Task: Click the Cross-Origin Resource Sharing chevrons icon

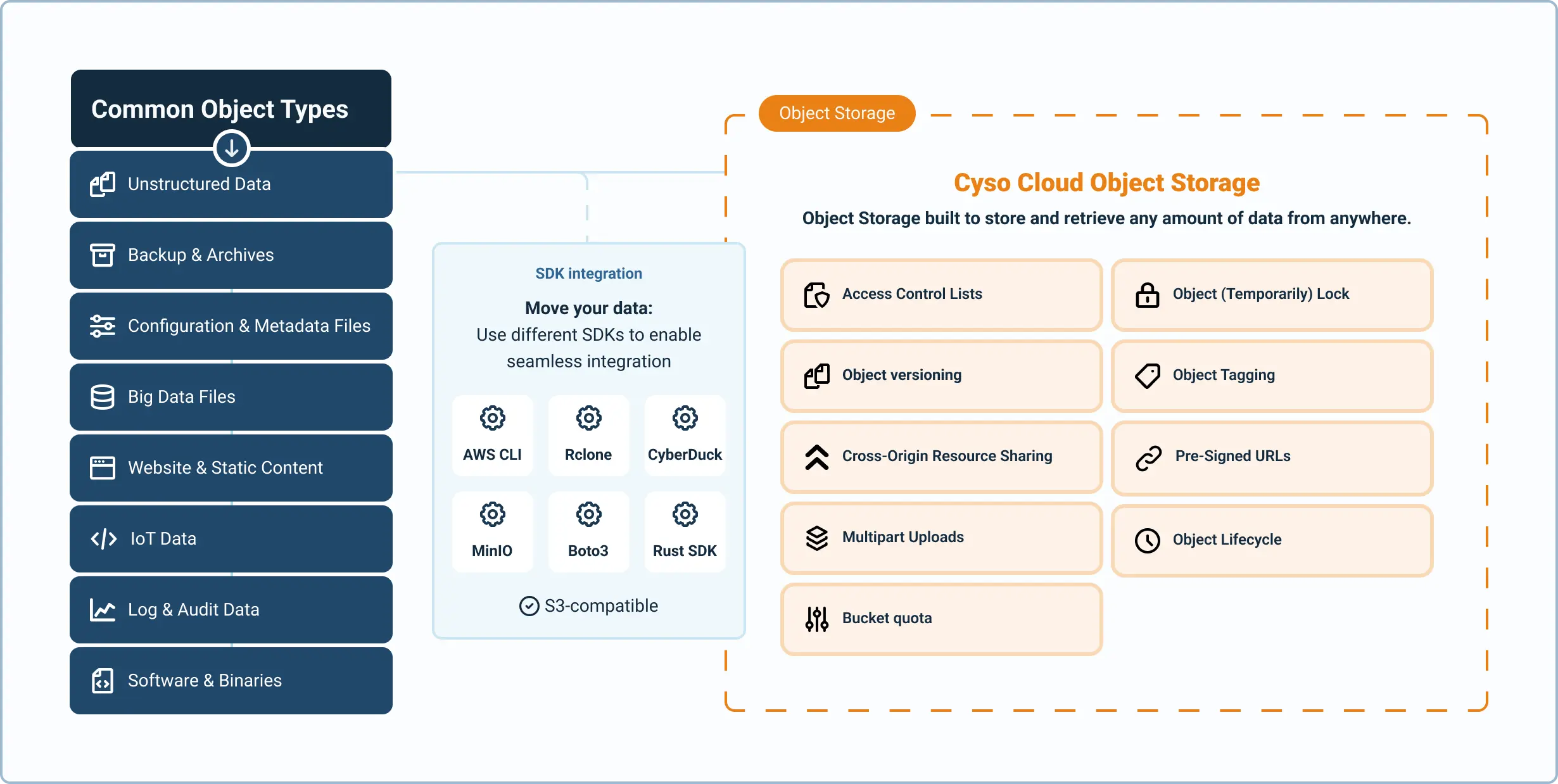Action: [817, 457]
